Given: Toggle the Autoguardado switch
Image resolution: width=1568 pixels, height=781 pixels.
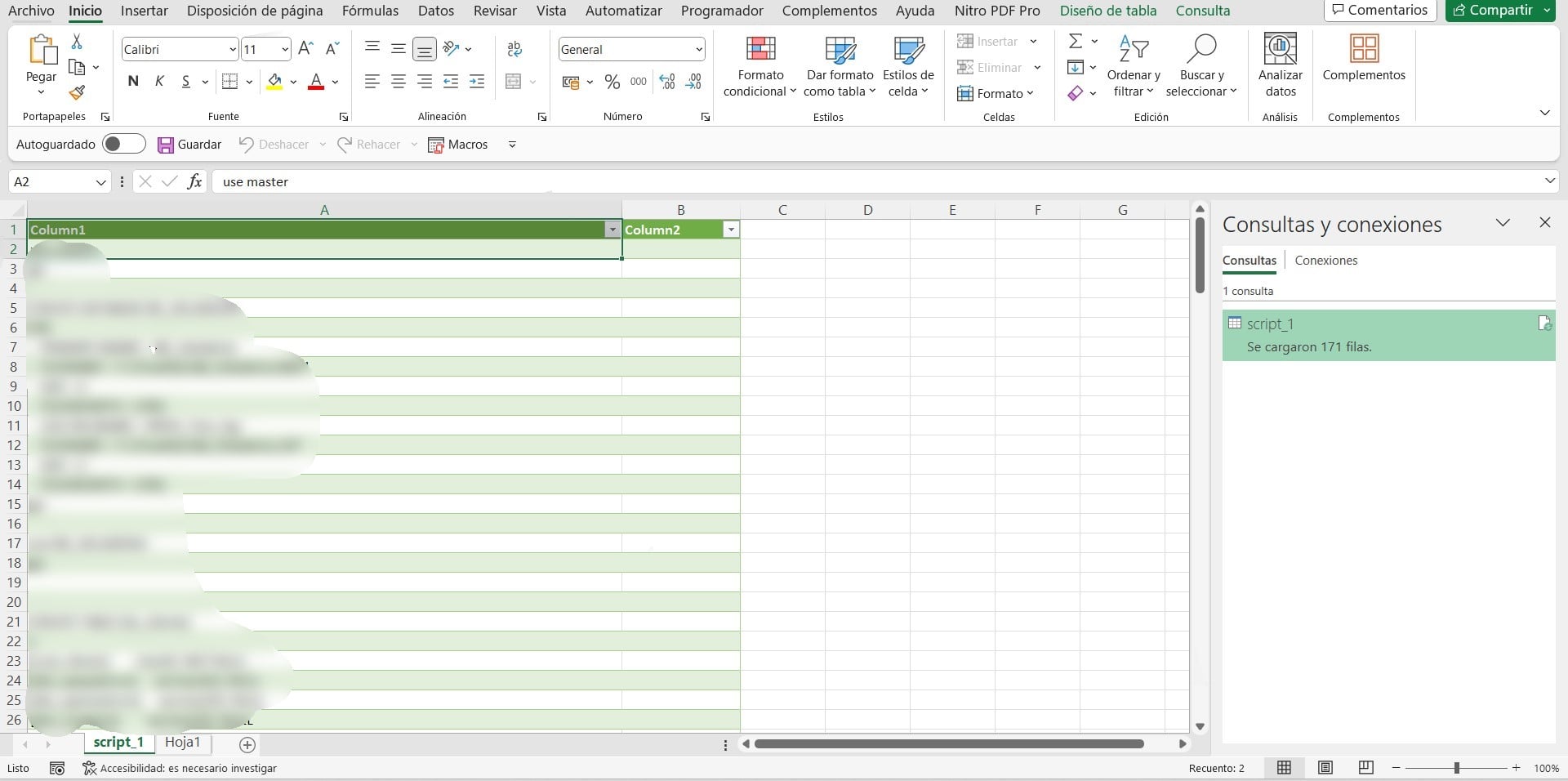Looking at the screenshot, I should (123, 145).
